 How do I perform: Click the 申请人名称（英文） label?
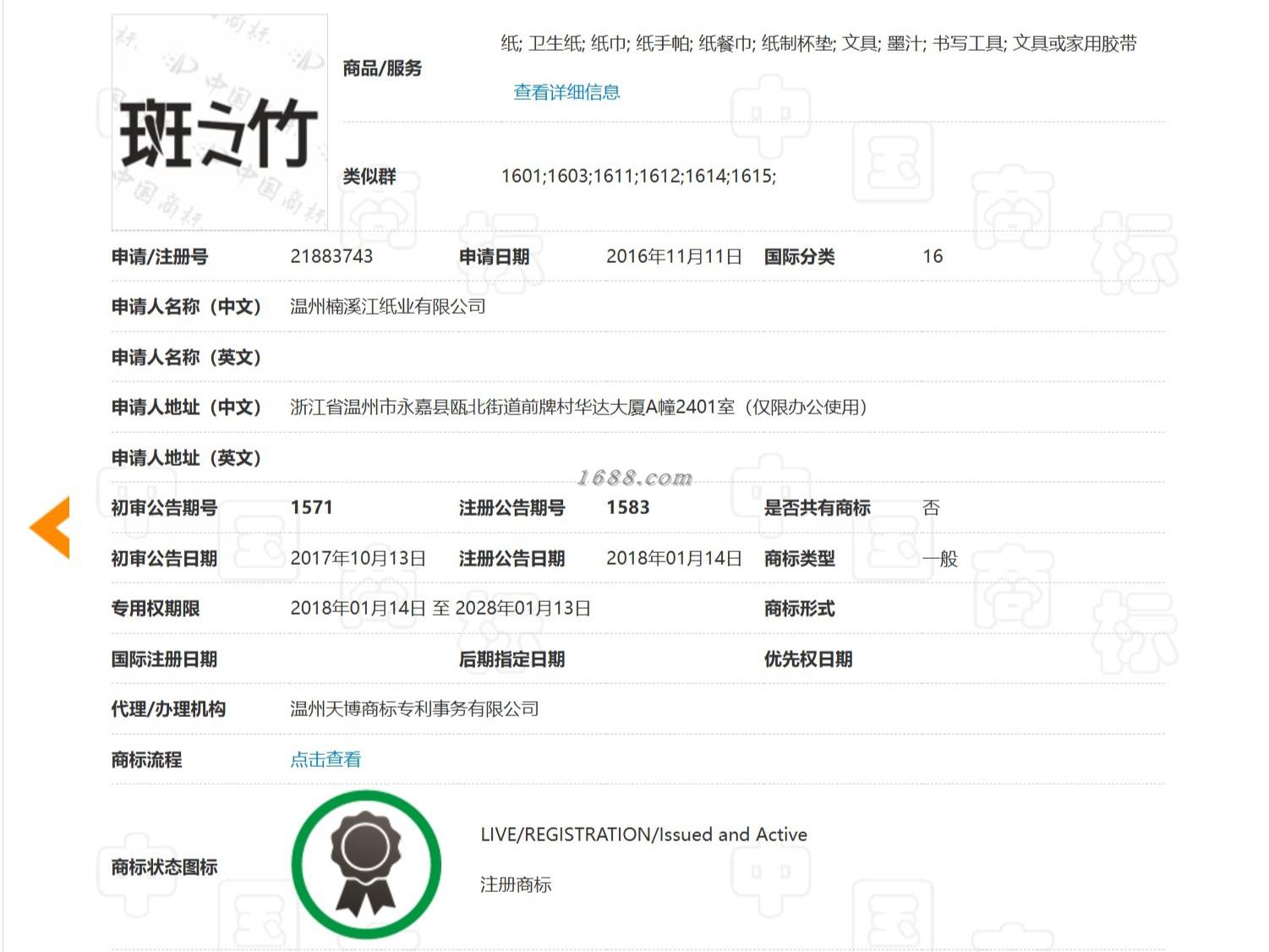(x=187, y=357)
